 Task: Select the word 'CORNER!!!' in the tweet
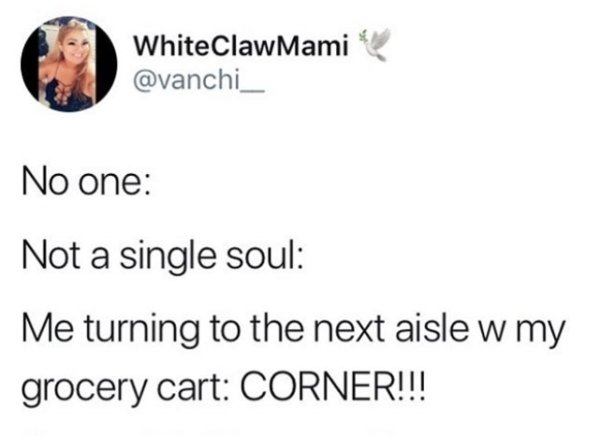click(x=332, y=390)
